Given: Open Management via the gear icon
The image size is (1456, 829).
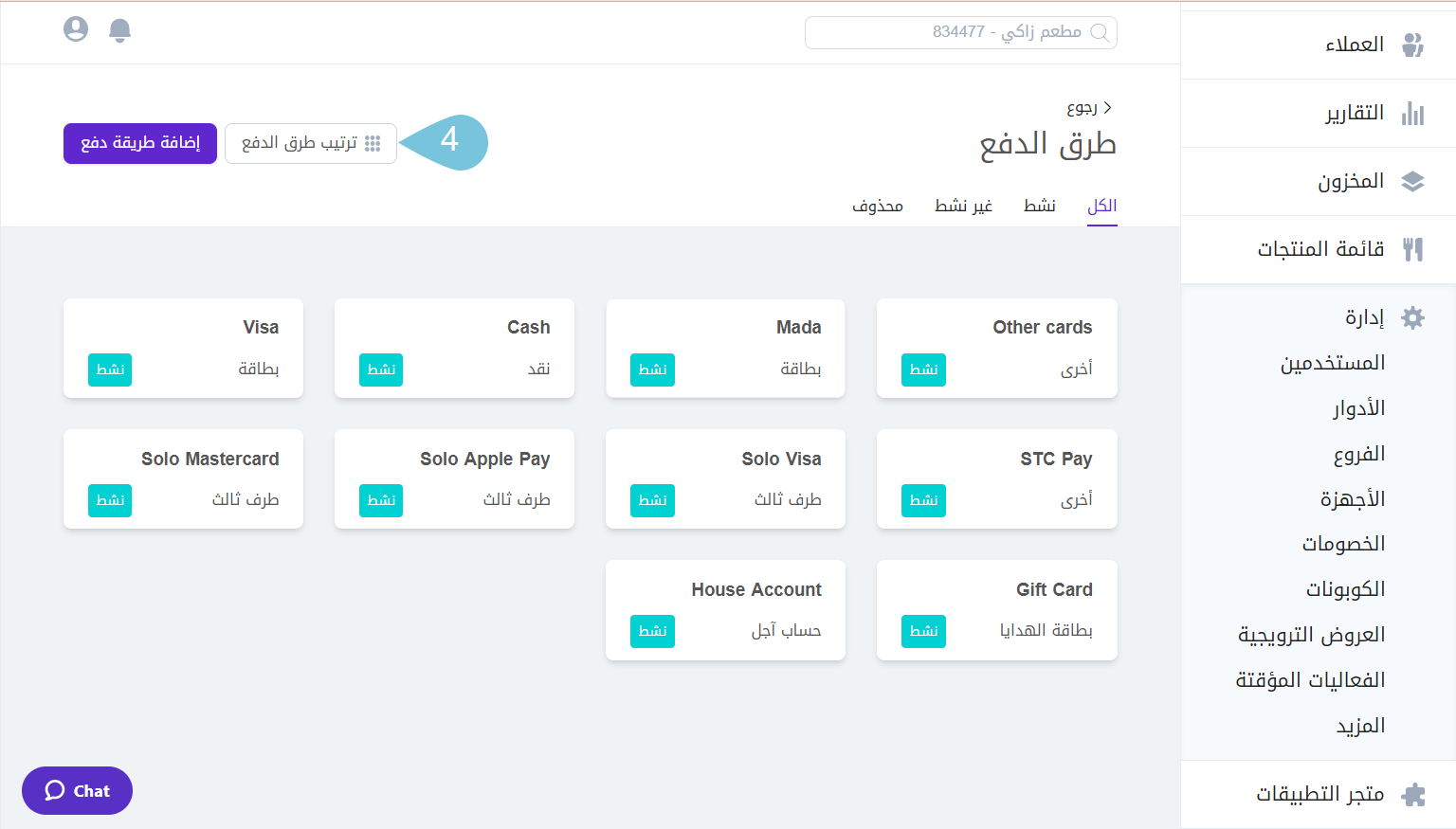Looking at the screenshot, I should 1412,318.
